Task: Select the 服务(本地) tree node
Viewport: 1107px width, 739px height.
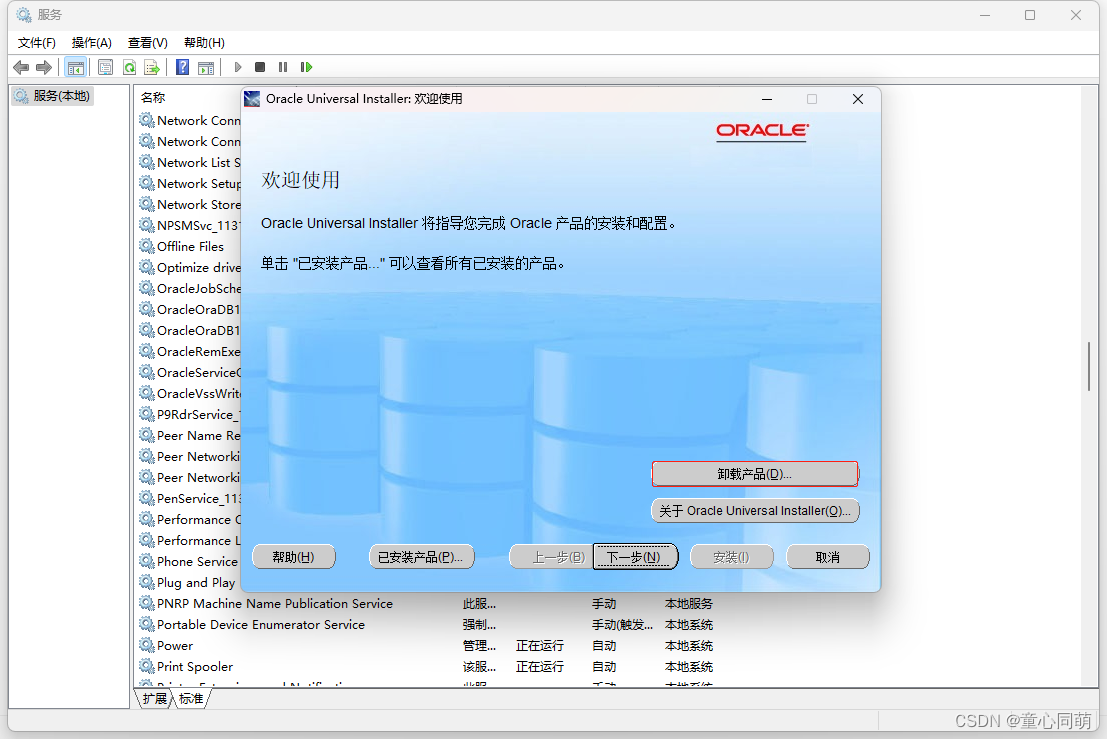Action: pos(53,95)
